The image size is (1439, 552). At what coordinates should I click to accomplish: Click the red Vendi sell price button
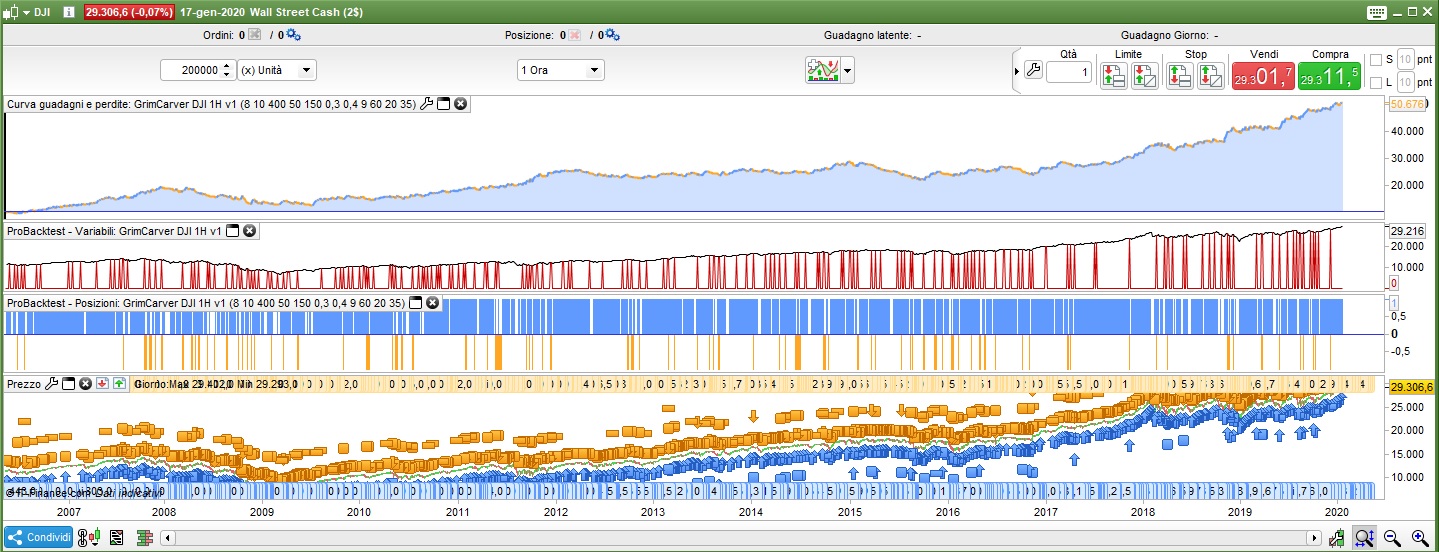point(1261,75)
